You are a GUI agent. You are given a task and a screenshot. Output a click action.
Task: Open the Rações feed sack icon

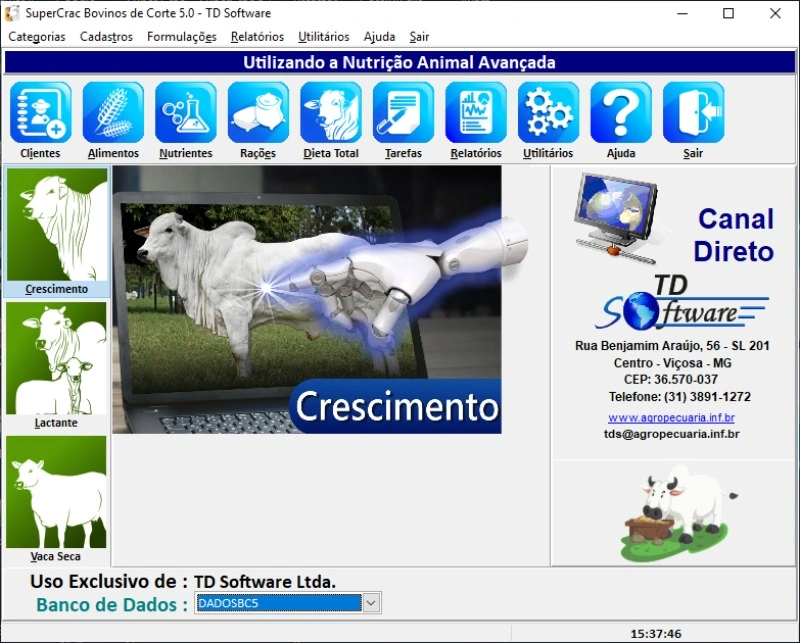click(258, 113)
